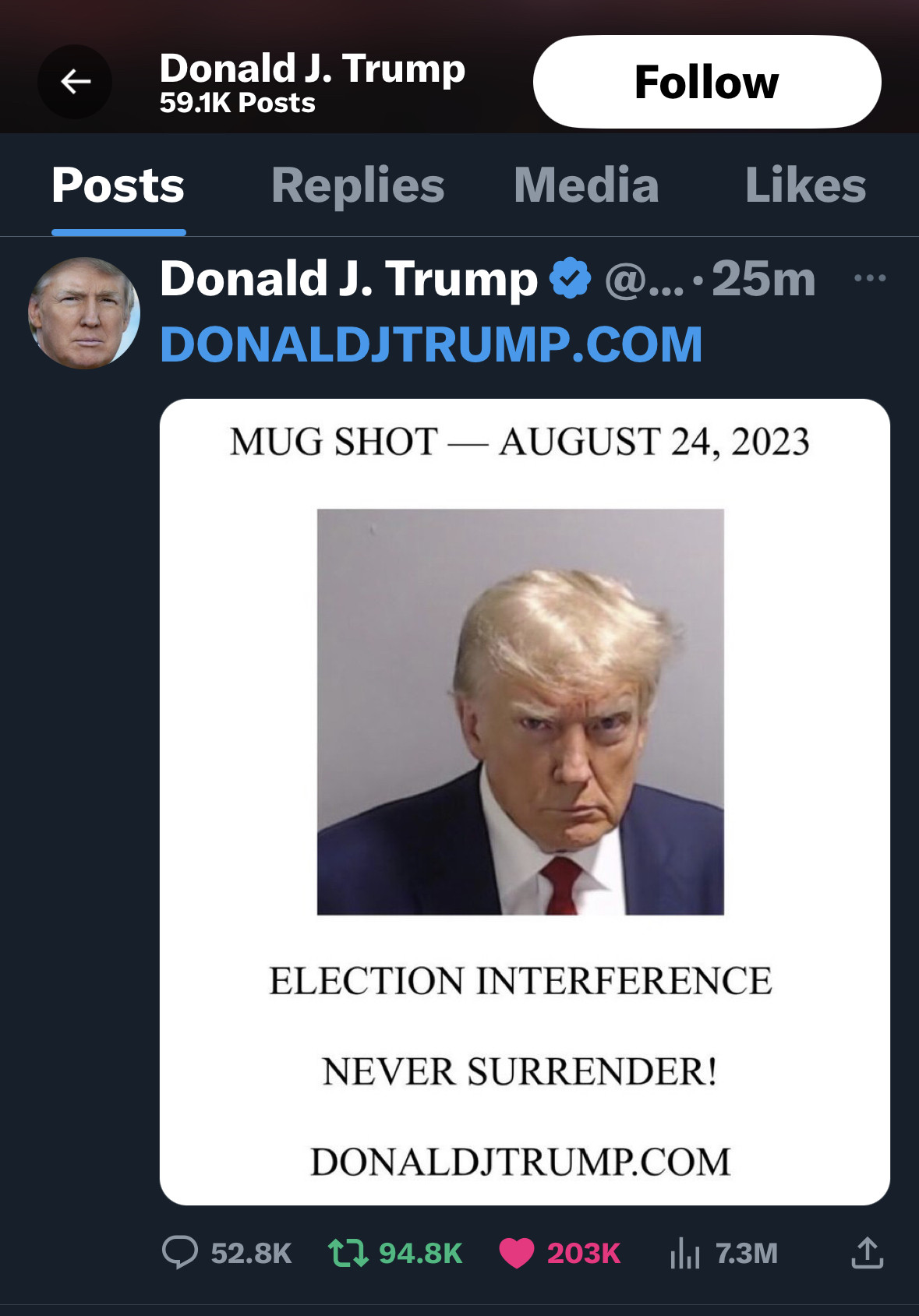Open post analytics bar chart icon
Viewport: 919px width, 1316px height.
[x=684, y=1253]
